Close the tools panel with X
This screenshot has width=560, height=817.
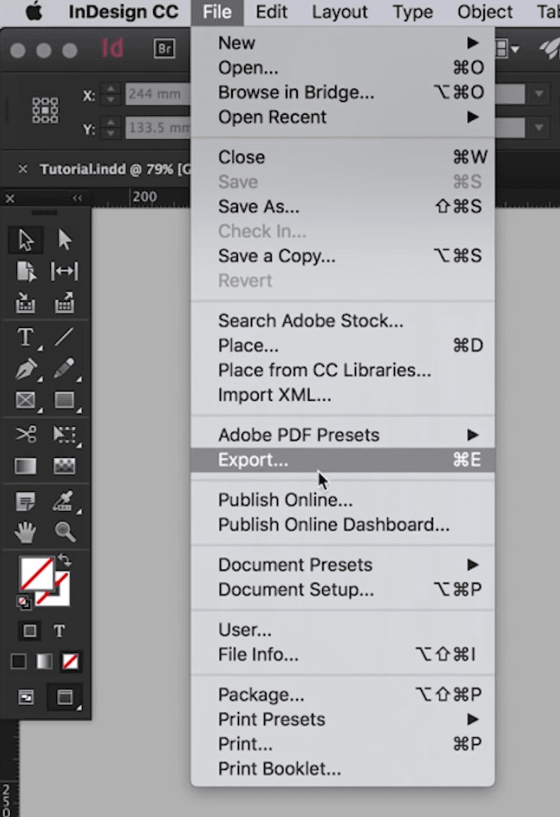click(9, 199)
